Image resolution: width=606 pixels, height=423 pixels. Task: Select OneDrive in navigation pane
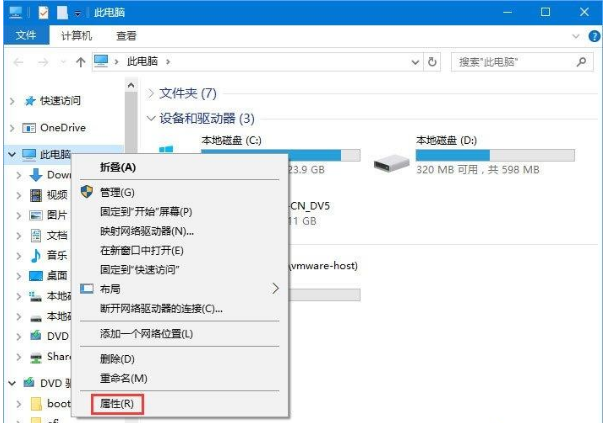coord(63,128)
